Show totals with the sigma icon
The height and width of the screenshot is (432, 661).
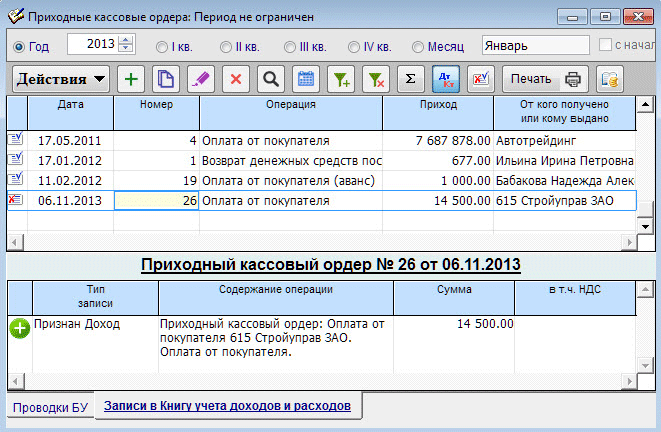point(411,79)
